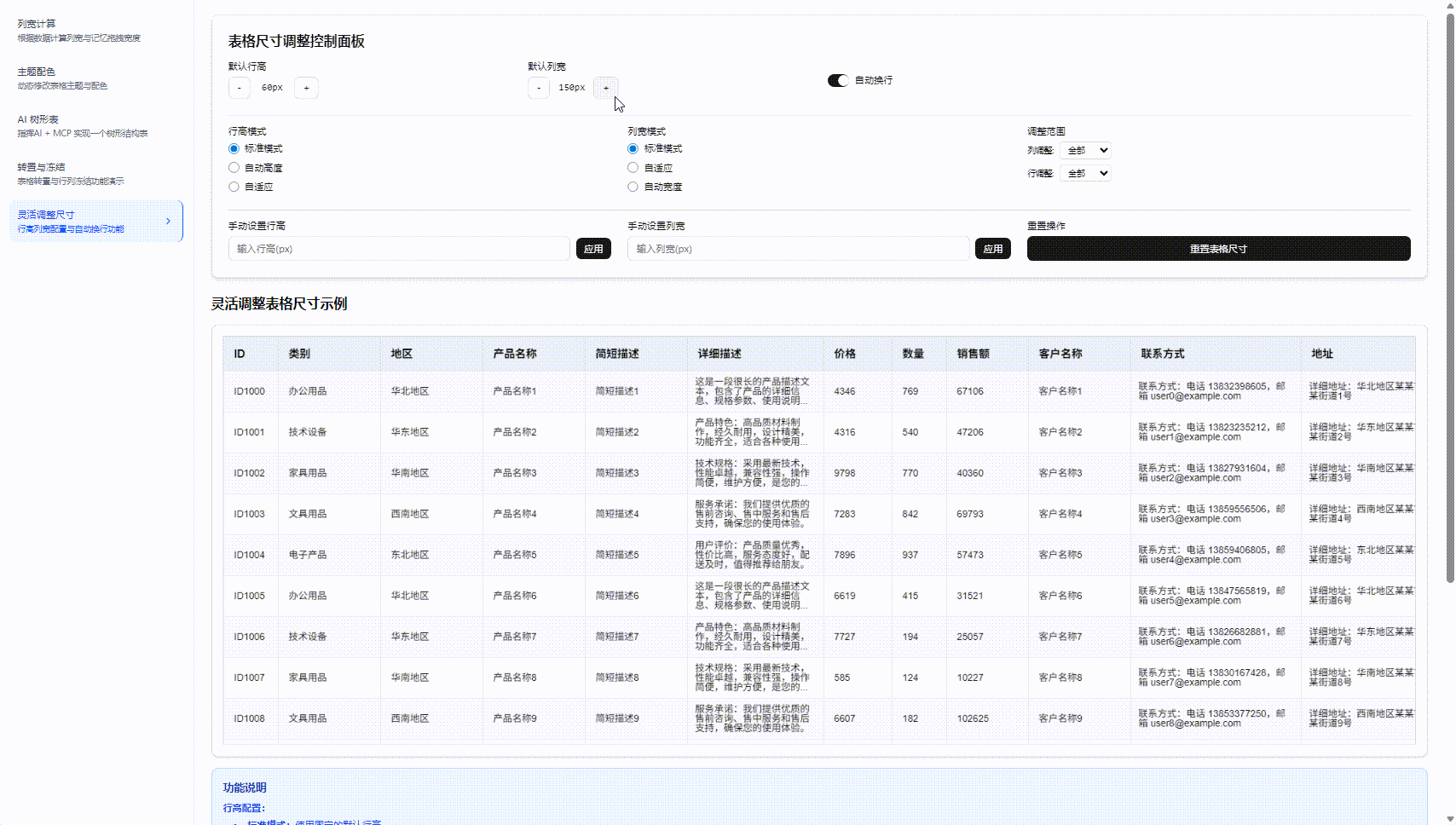Click price cell 9798
Screen dimensions: 1456x825
(x=858, y=473)
